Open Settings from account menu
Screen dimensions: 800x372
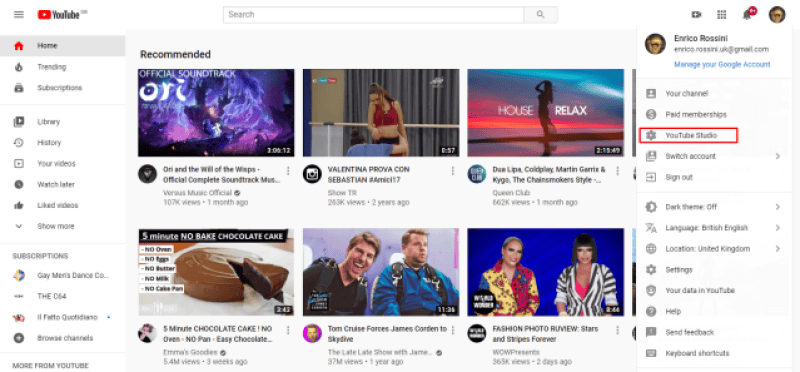tap(714, 270)
